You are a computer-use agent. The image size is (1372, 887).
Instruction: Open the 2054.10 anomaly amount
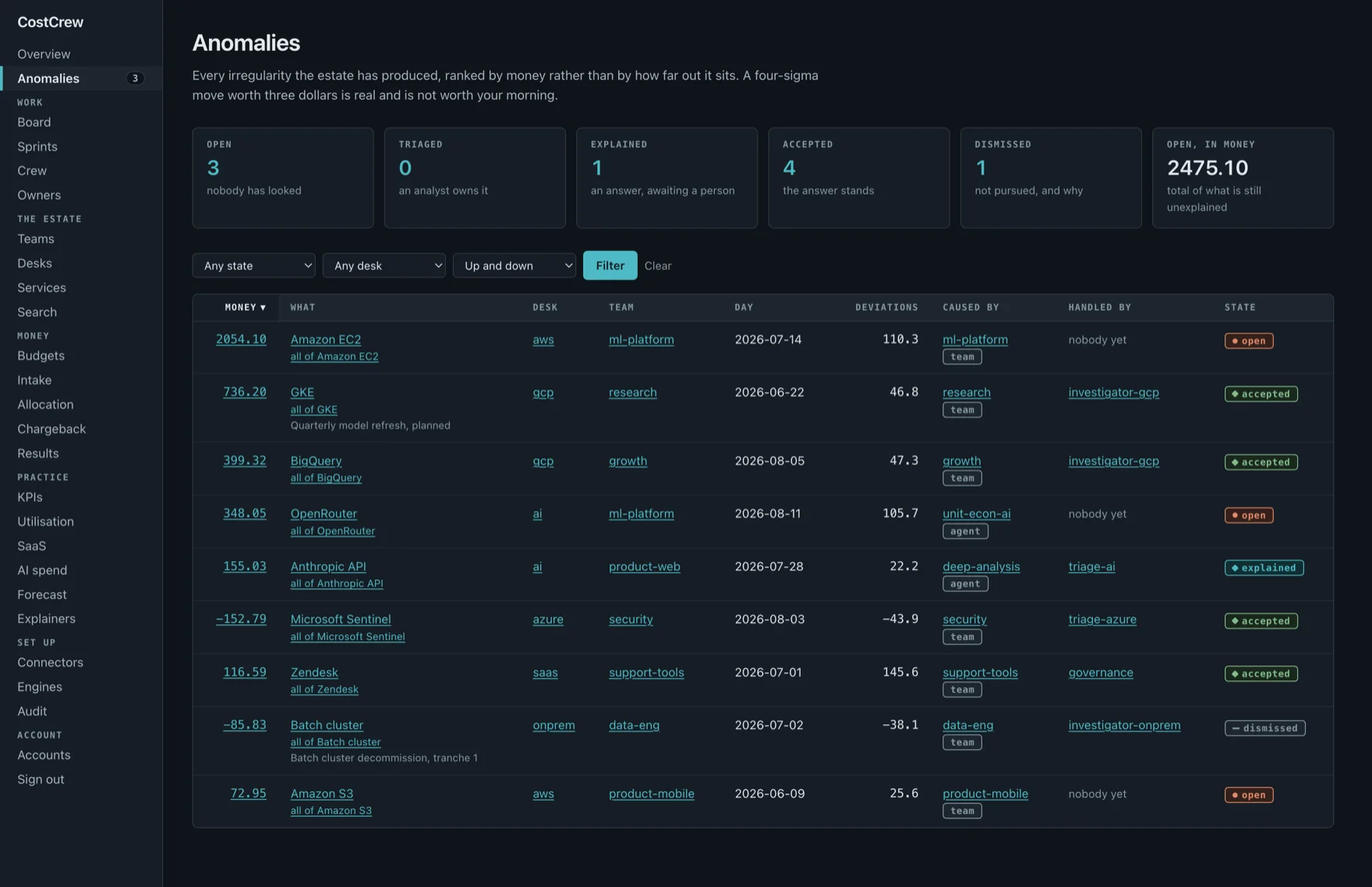coord(241,339)
